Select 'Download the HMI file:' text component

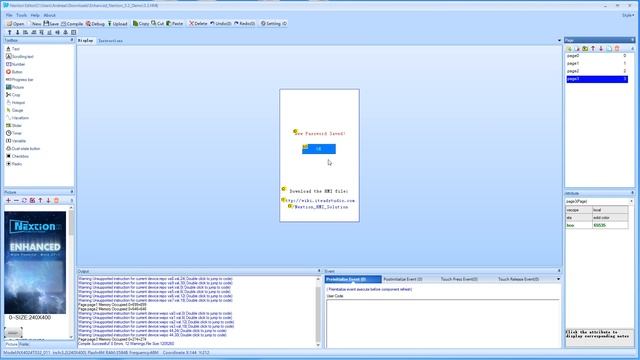(x=319, y=191)
